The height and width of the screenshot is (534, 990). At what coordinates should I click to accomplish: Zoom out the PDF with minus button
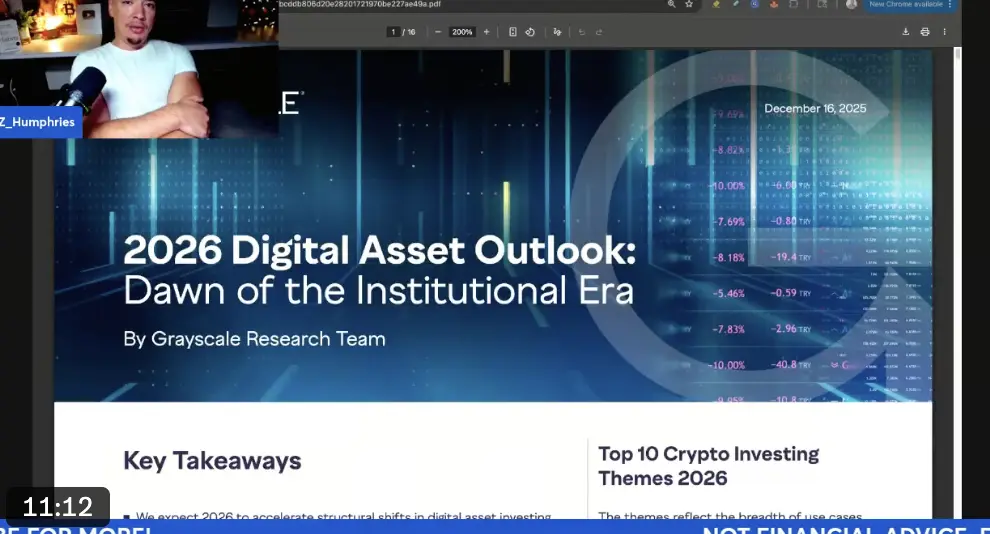click(x=438, y=32)
